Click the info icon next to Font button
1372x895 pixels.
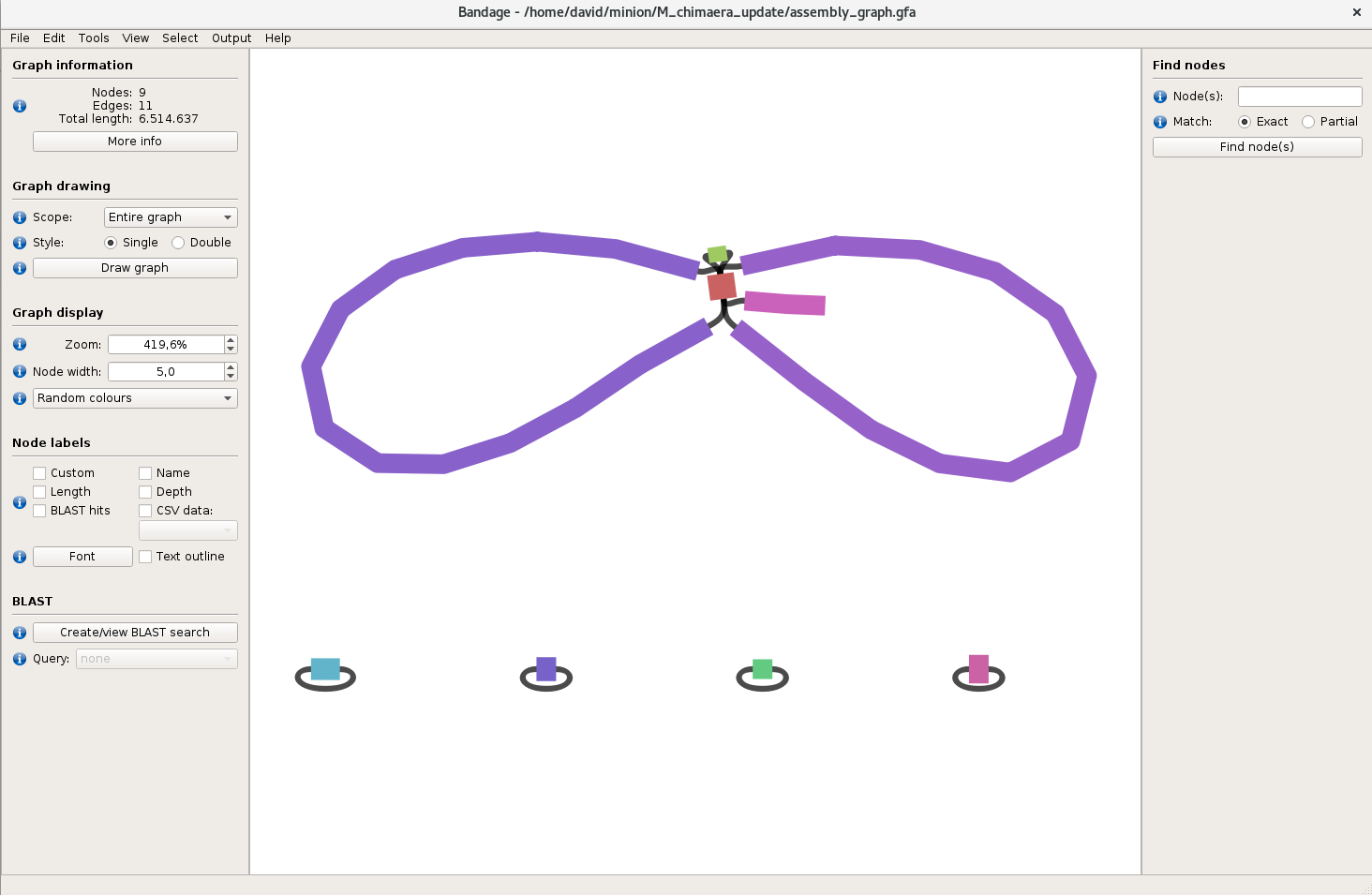point(20,557)
